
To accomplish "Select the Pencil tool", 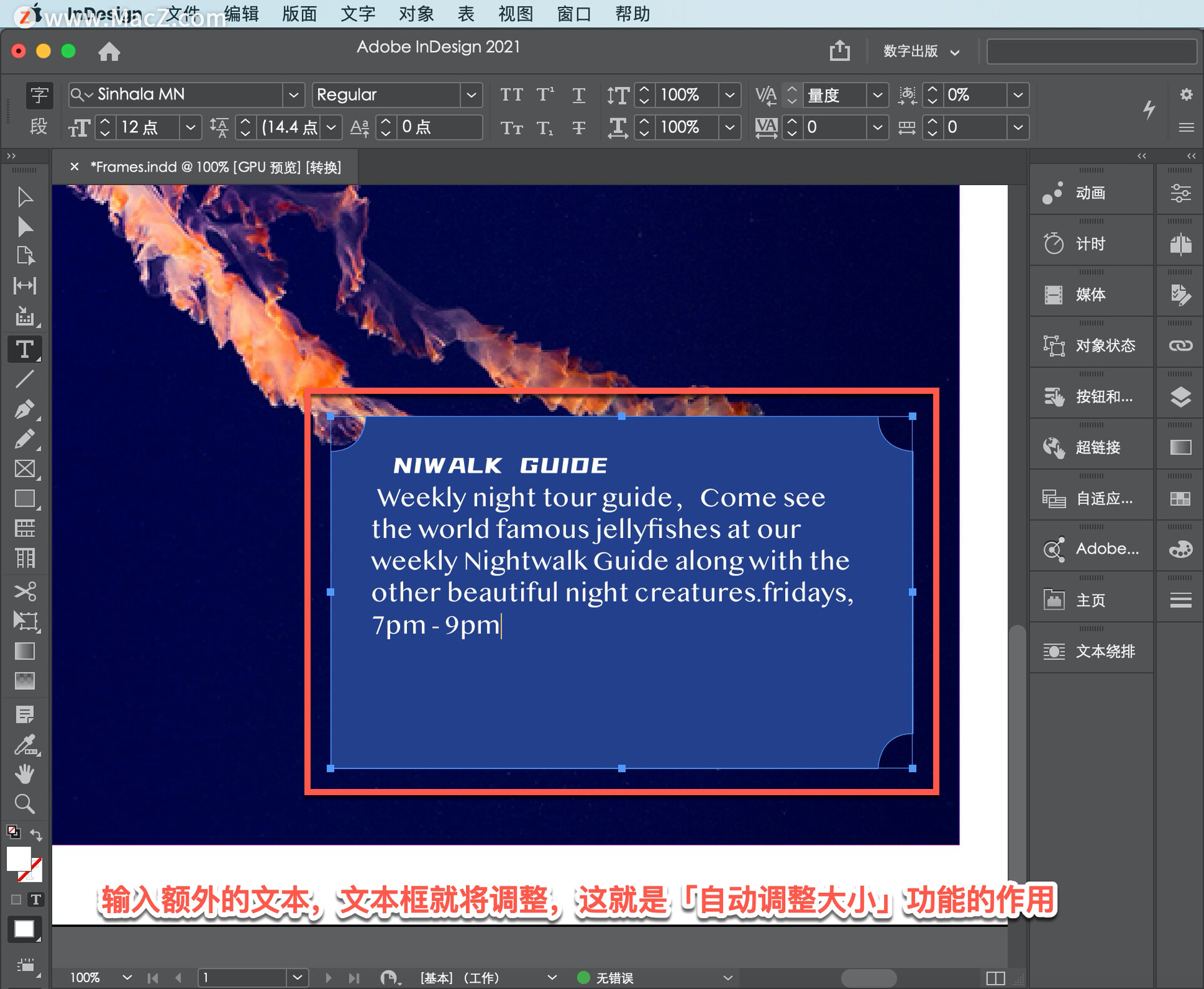I will [24, 439].
